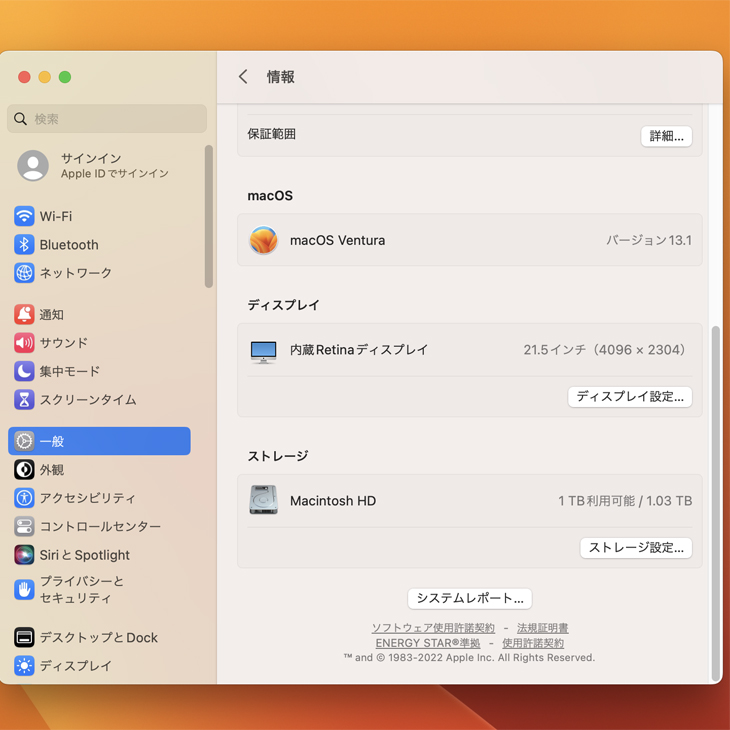Open the スクリーンタイム hourglass icon
The width and height of the screenshot is (730, 730).
click(x=24, y=399)
